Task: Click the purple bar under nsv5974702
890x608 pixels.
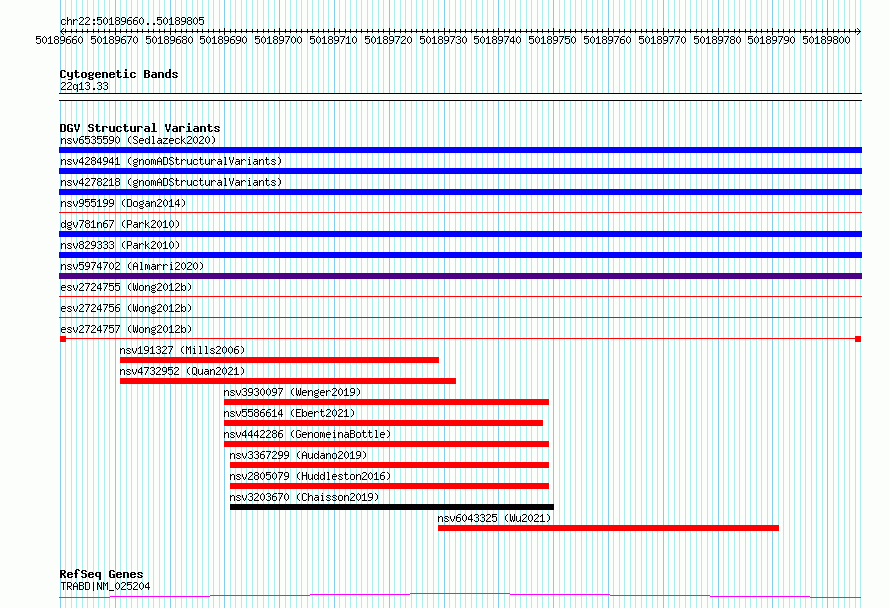Action: [460, 276]
